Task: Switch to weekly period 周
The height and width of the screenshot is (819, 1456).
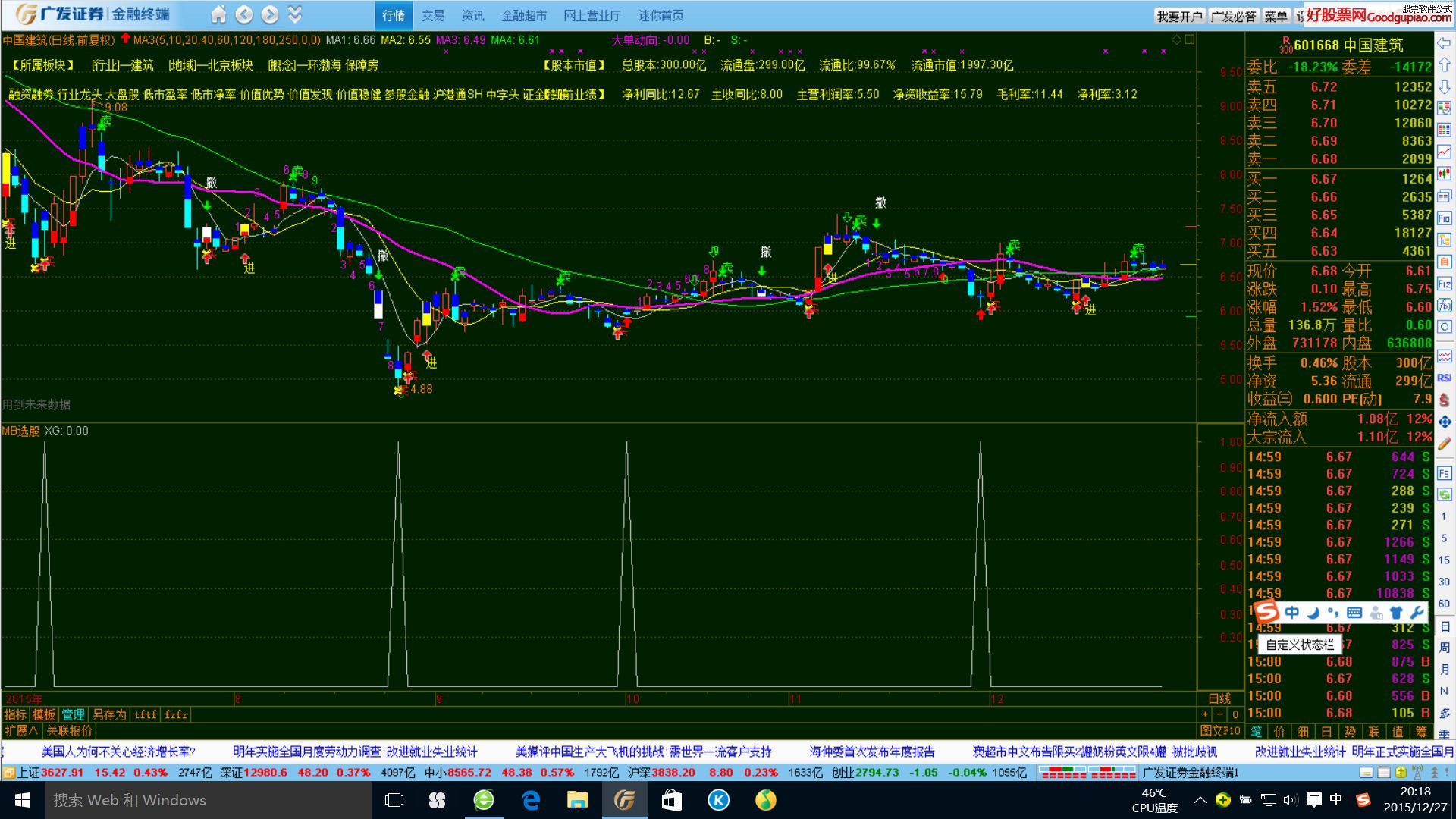Action: tap(1444, 648)
